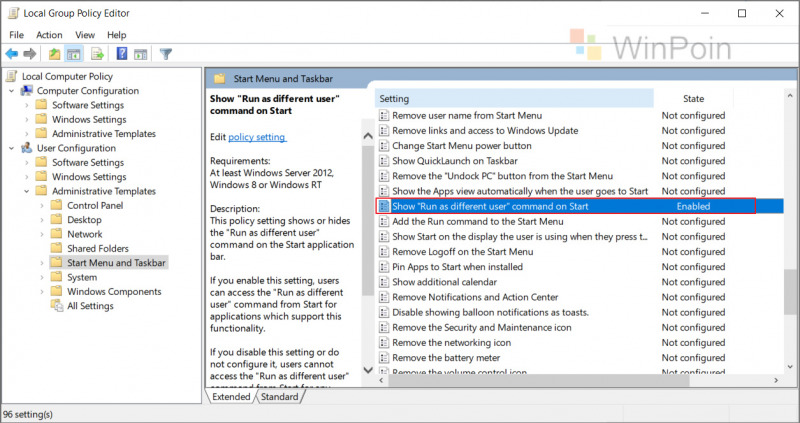
Task: Click policy icon for Remove user name from Start Menu
Action: 384,115
